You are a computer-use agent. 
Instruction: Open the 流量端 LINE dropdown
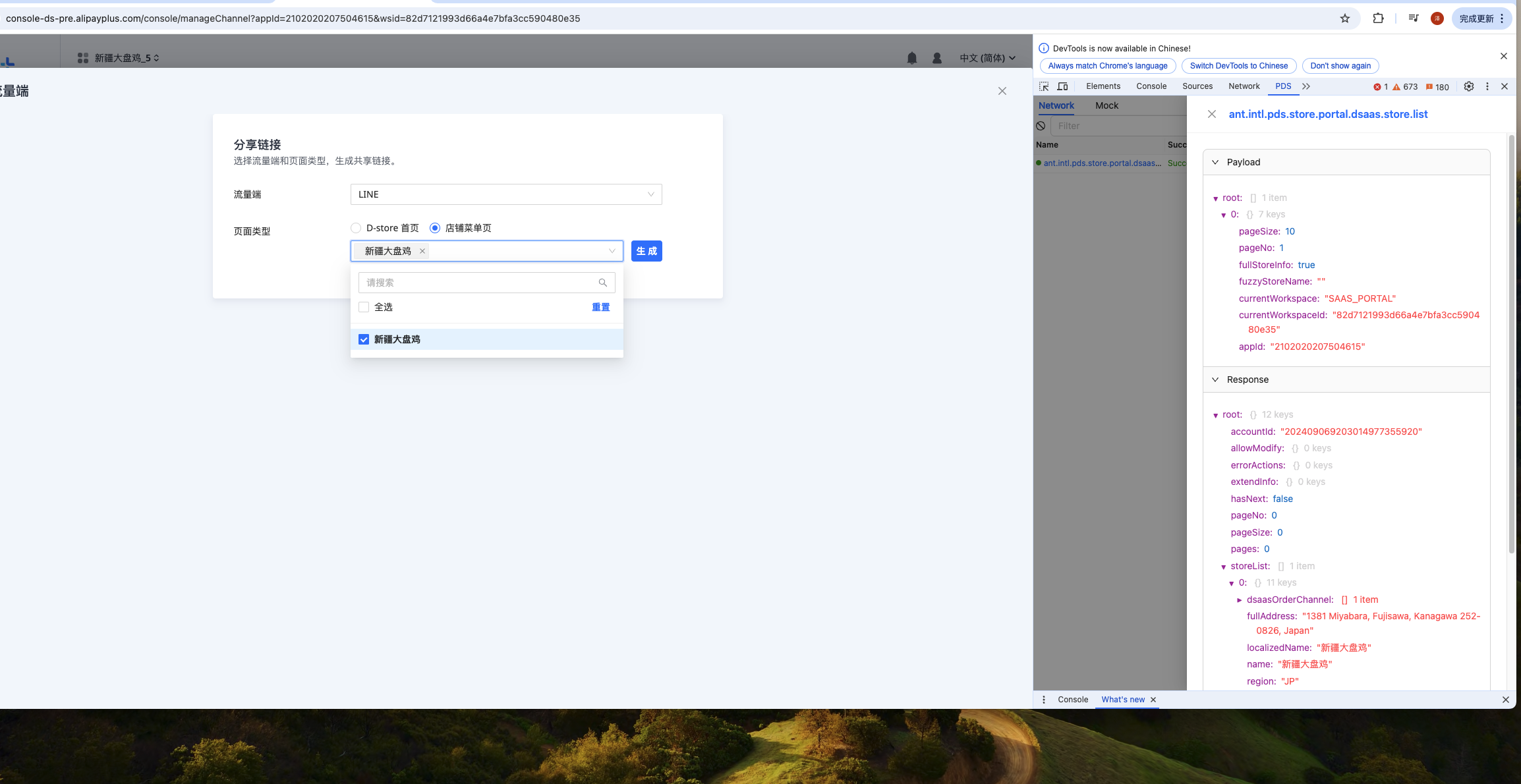pos(505,194)
